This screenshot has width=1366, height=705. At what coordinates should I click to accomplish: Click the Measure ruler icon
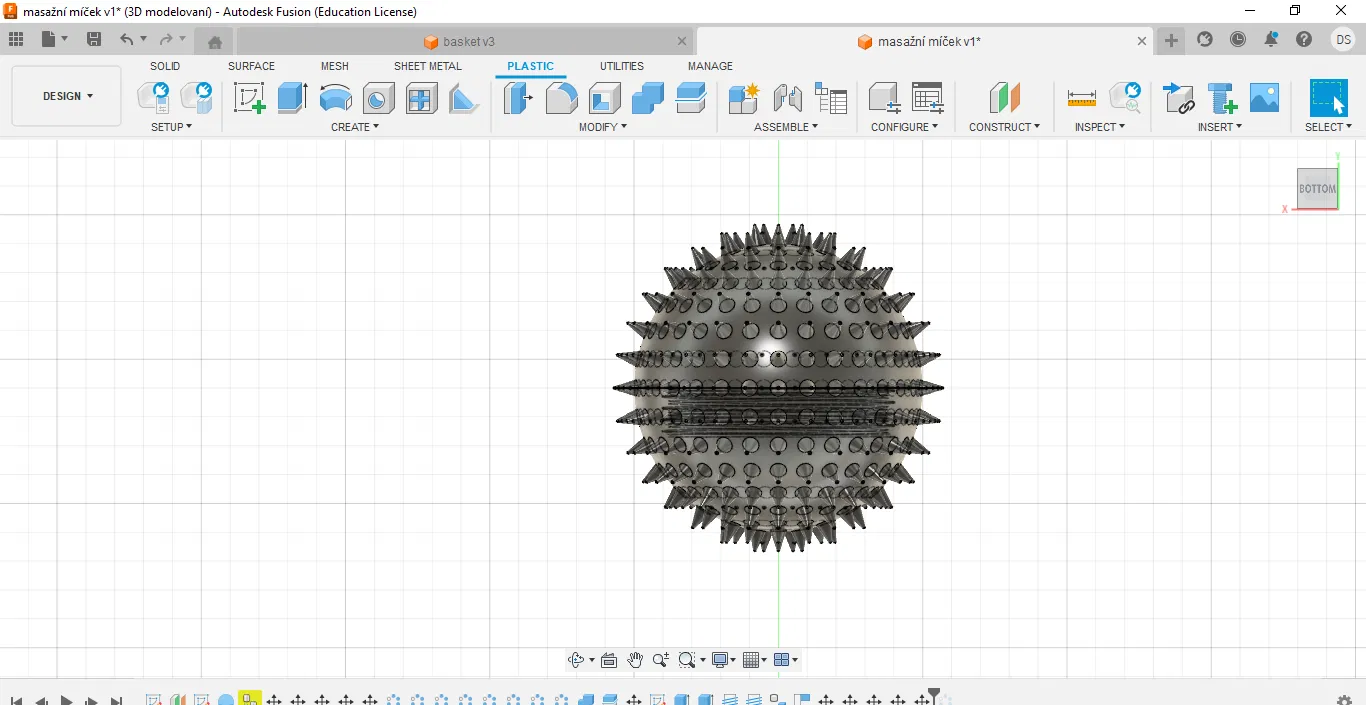(x=1081, y=98)
